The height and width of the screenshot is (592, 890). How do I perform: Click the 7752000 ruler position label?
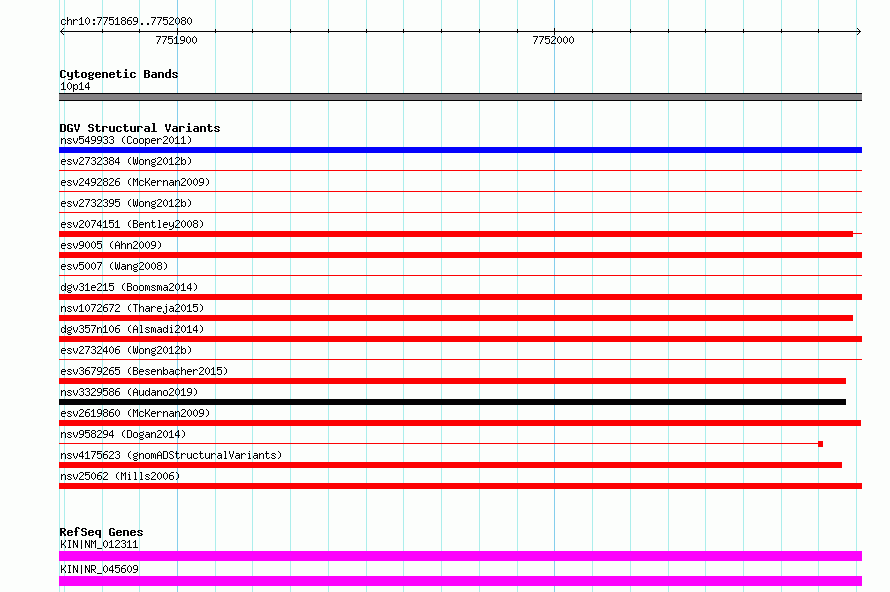[553, 40]
